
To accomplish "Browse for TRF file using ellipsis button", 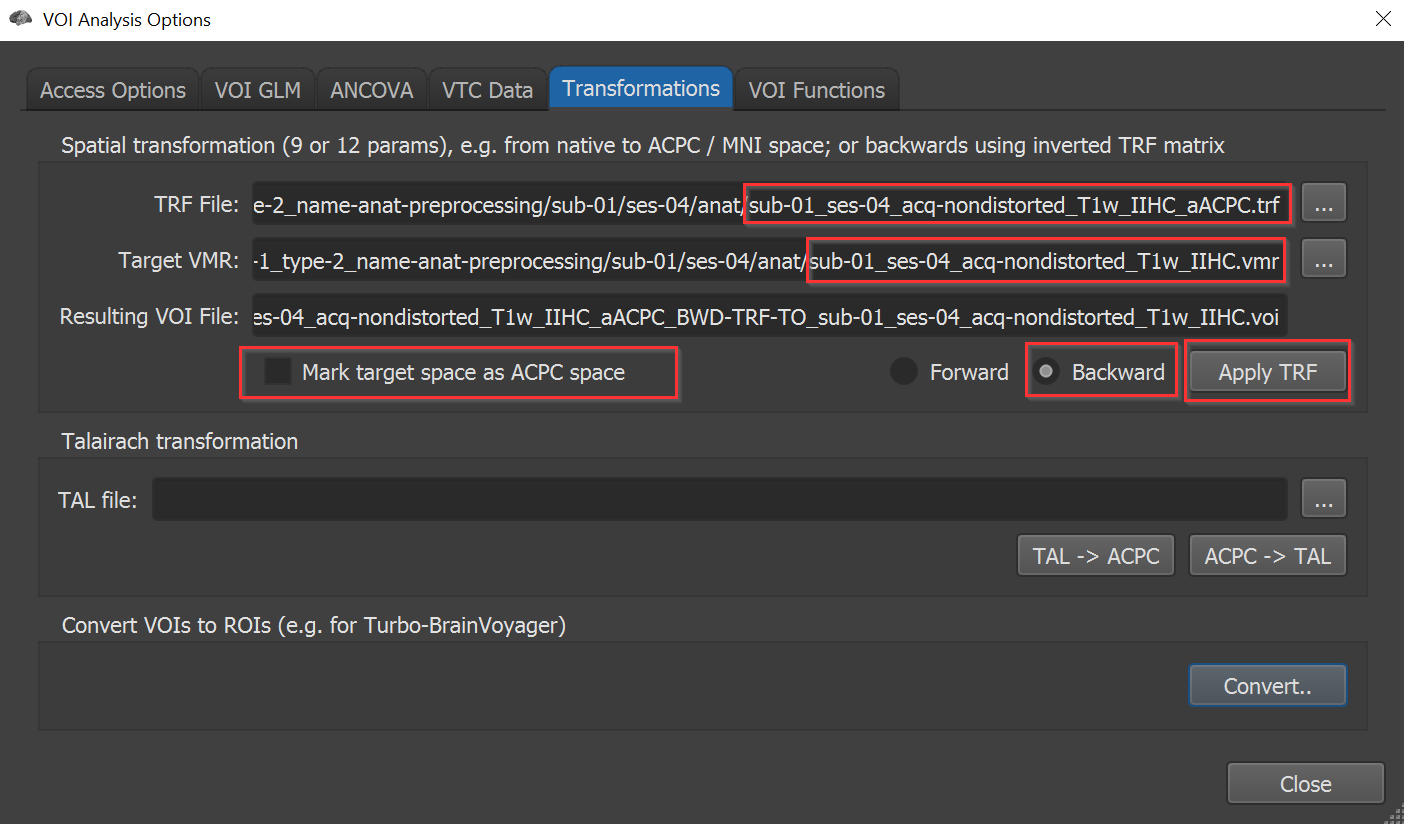I will pyautogui.click(x=1323, y=204).
